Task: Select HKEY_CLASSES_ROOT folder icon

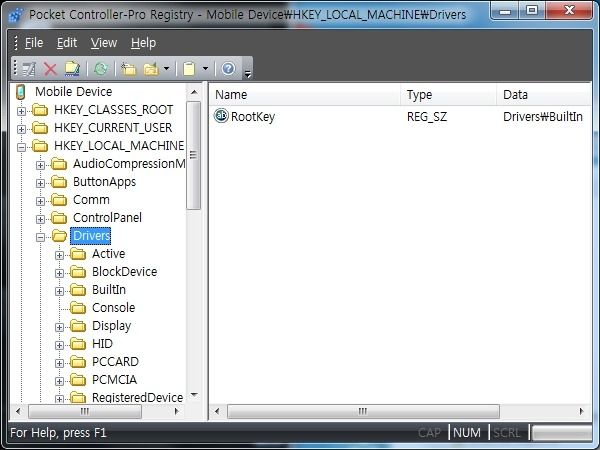Action: point(40,110)
